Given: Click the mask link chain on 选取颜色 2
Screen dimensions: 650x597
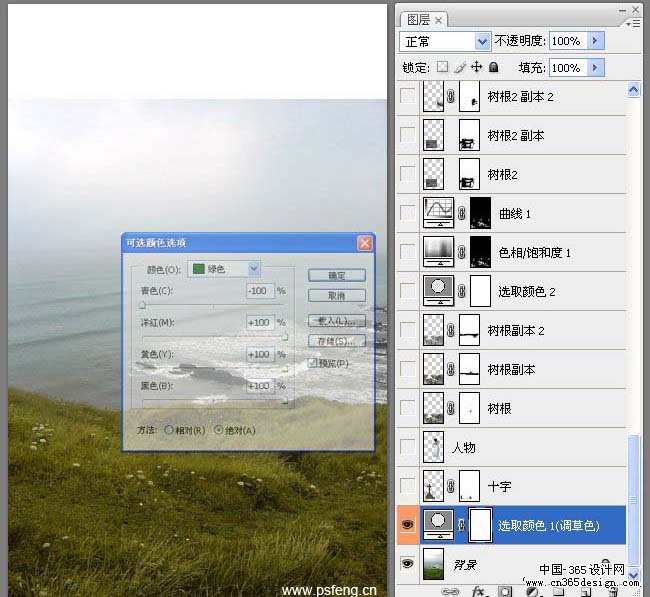Looking at the screenshot, I should click(x=461, y=291).
